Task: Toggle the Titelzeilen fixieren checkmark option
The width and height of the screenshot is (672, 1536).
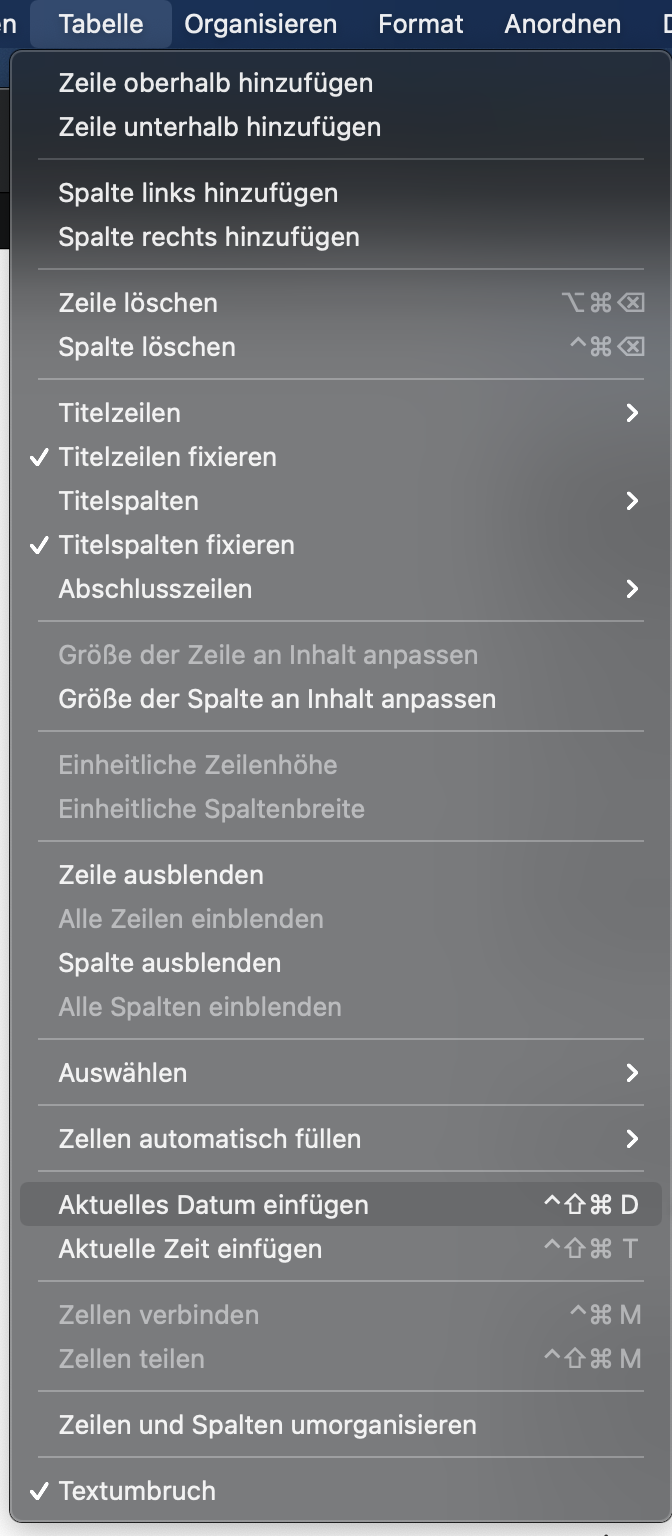Action: [x=168, y=457]
